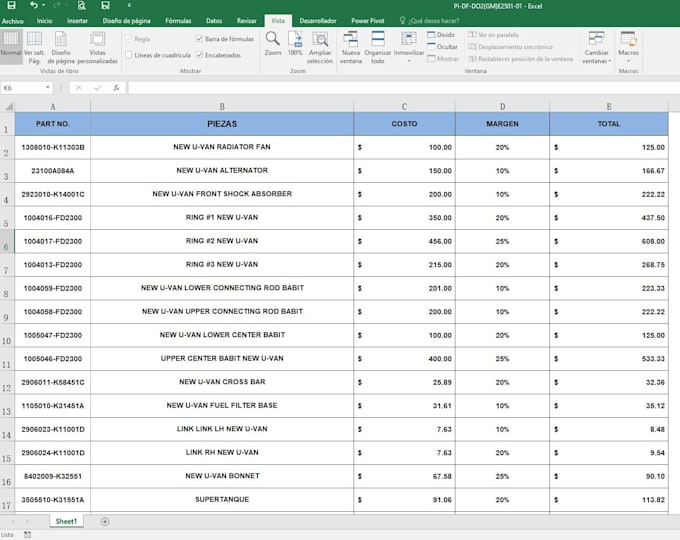The width and height of the screenshot is (680, 540).
Task: Click cell SUPERTANQUE
Action: [222, 500]
